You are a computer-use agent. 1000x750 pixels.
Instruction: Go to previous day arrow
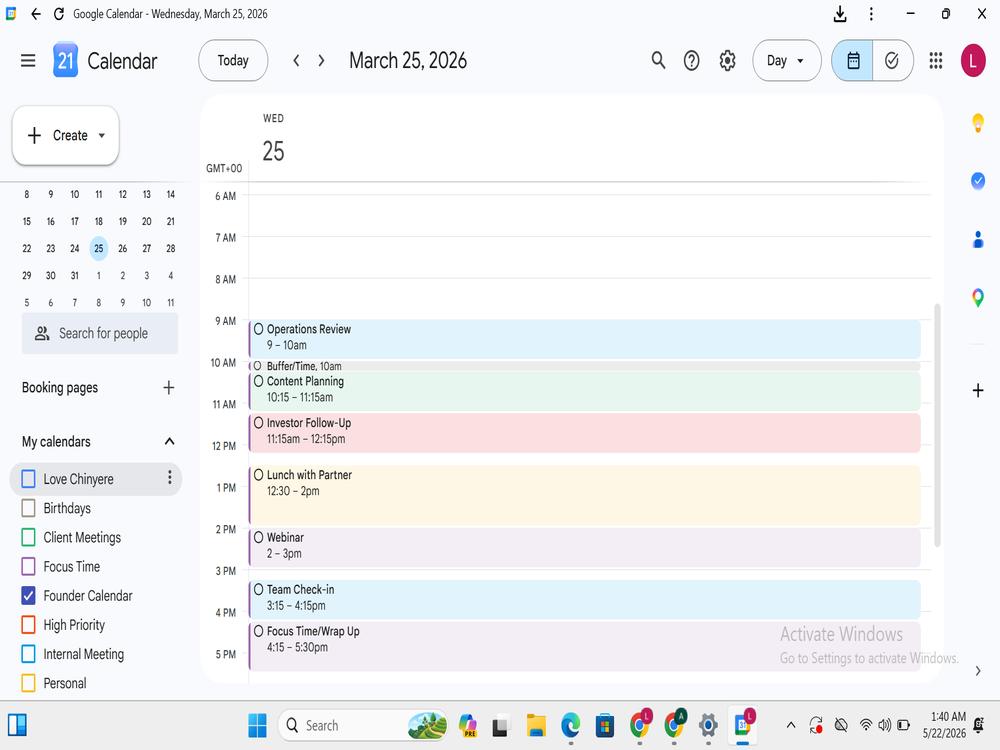(x=296, y=61)
